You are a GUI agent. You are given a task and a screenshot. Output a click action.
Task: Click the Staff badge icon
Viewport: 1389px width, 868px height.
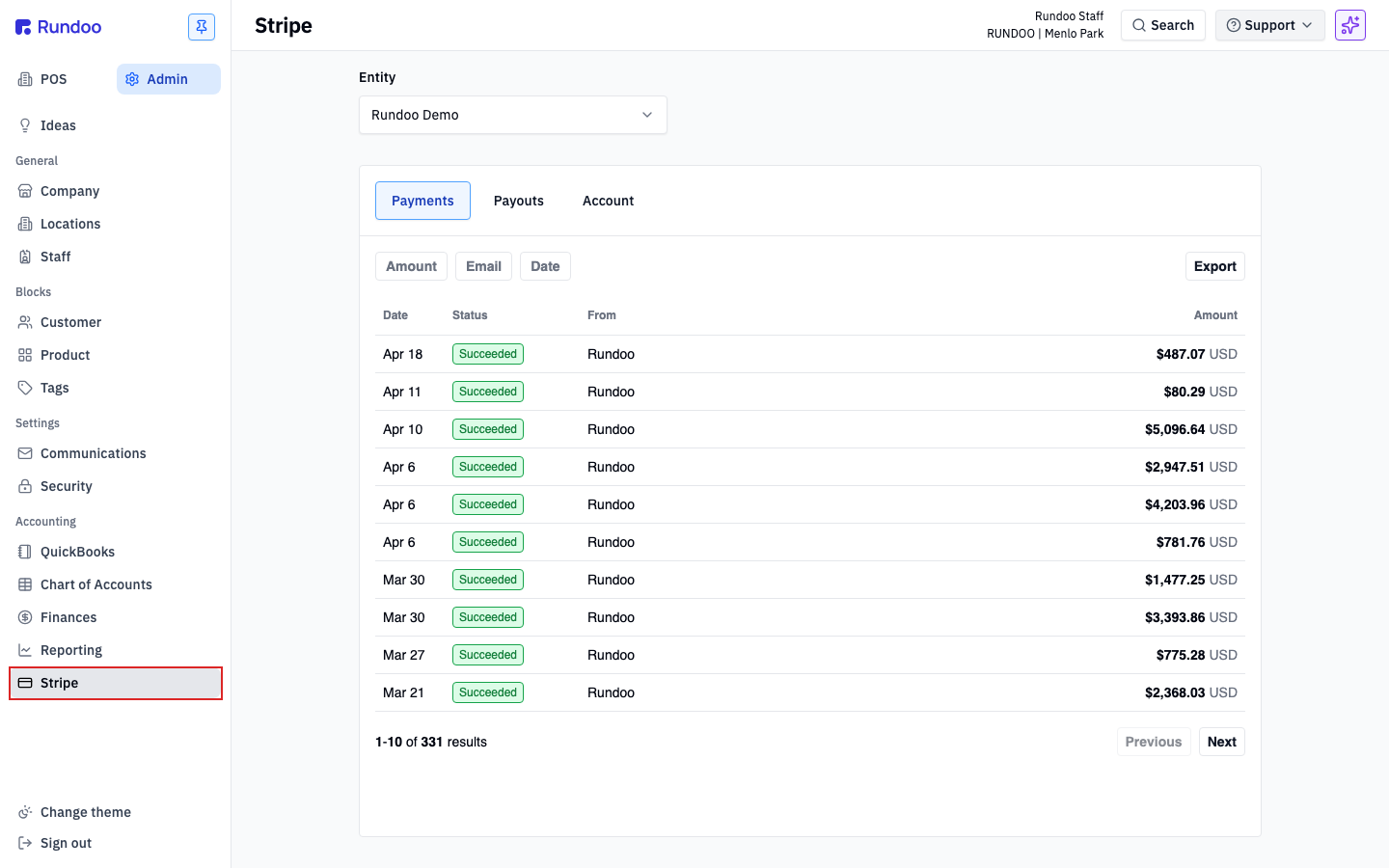(25, 257)
